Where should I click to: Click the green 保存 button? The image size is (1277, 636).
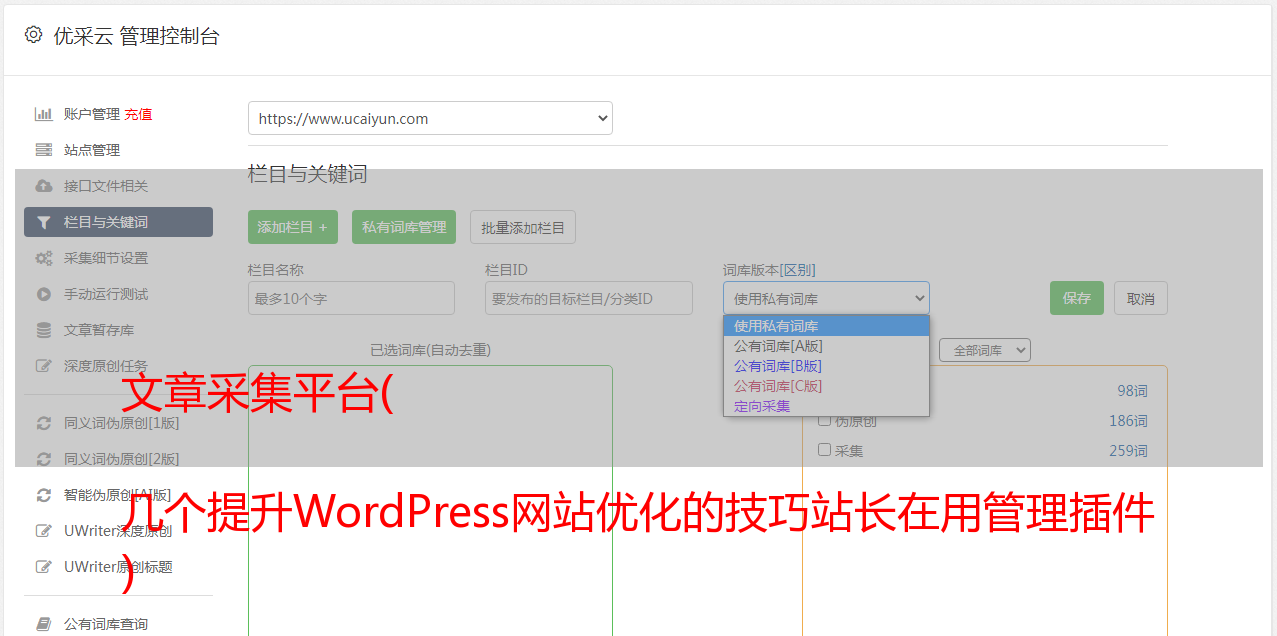point(1077,298)
